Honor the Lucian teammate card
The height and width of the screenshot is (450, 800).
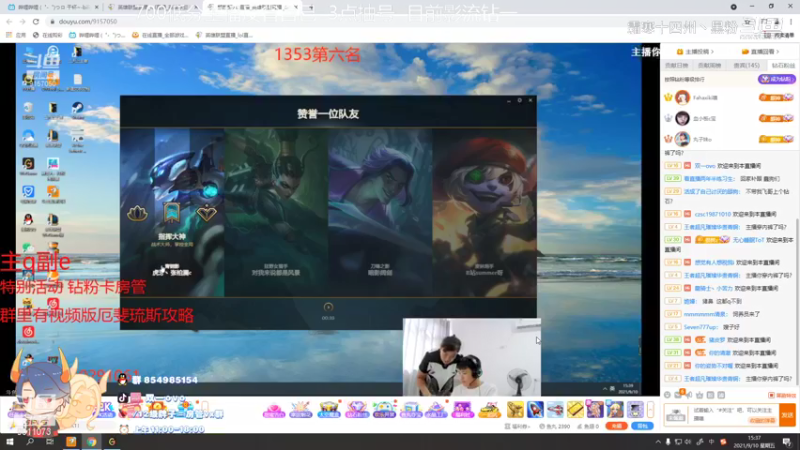276,212
